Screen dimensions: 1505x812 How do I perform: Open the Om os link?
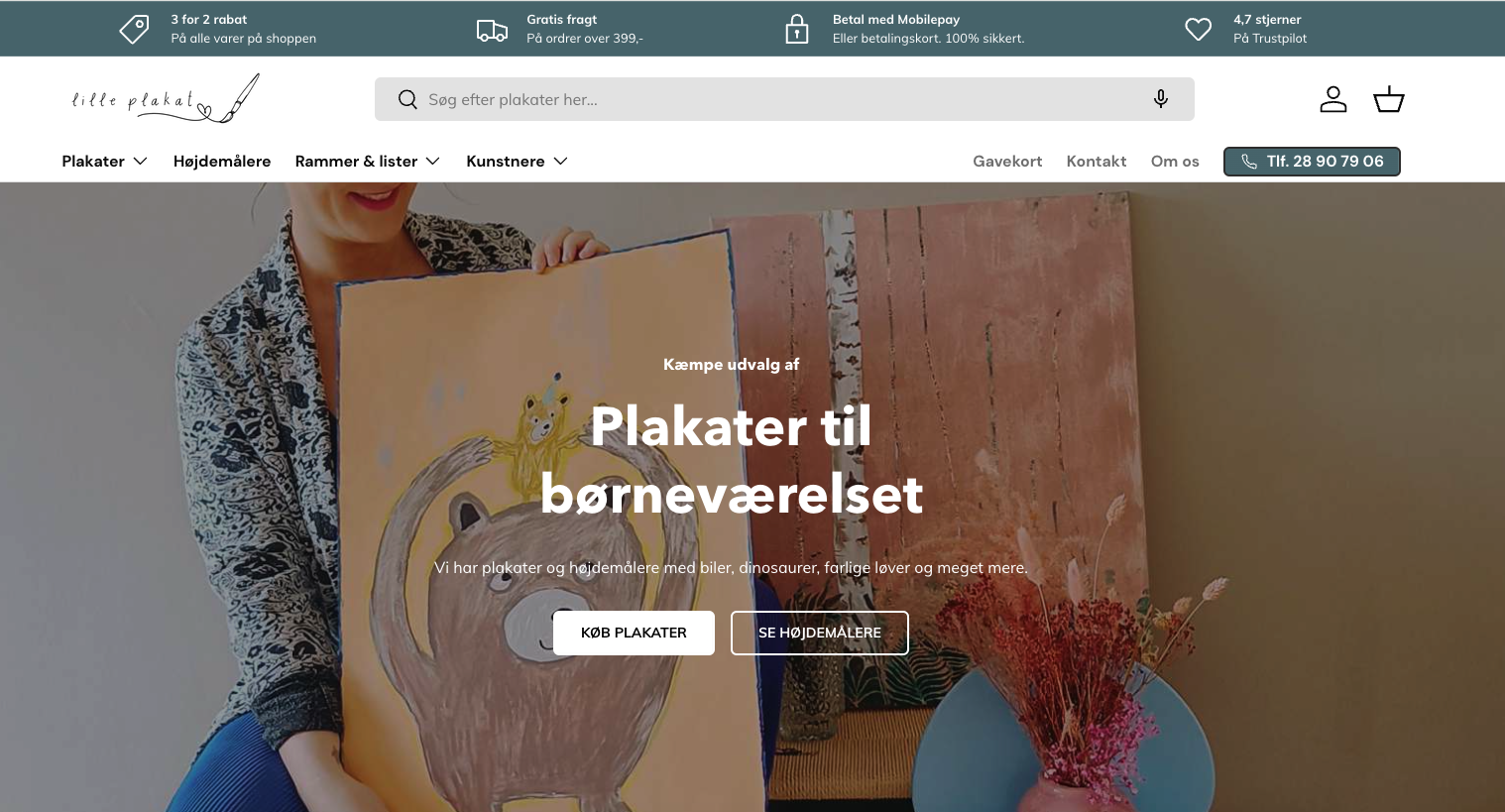click(x=1175, y=161)
